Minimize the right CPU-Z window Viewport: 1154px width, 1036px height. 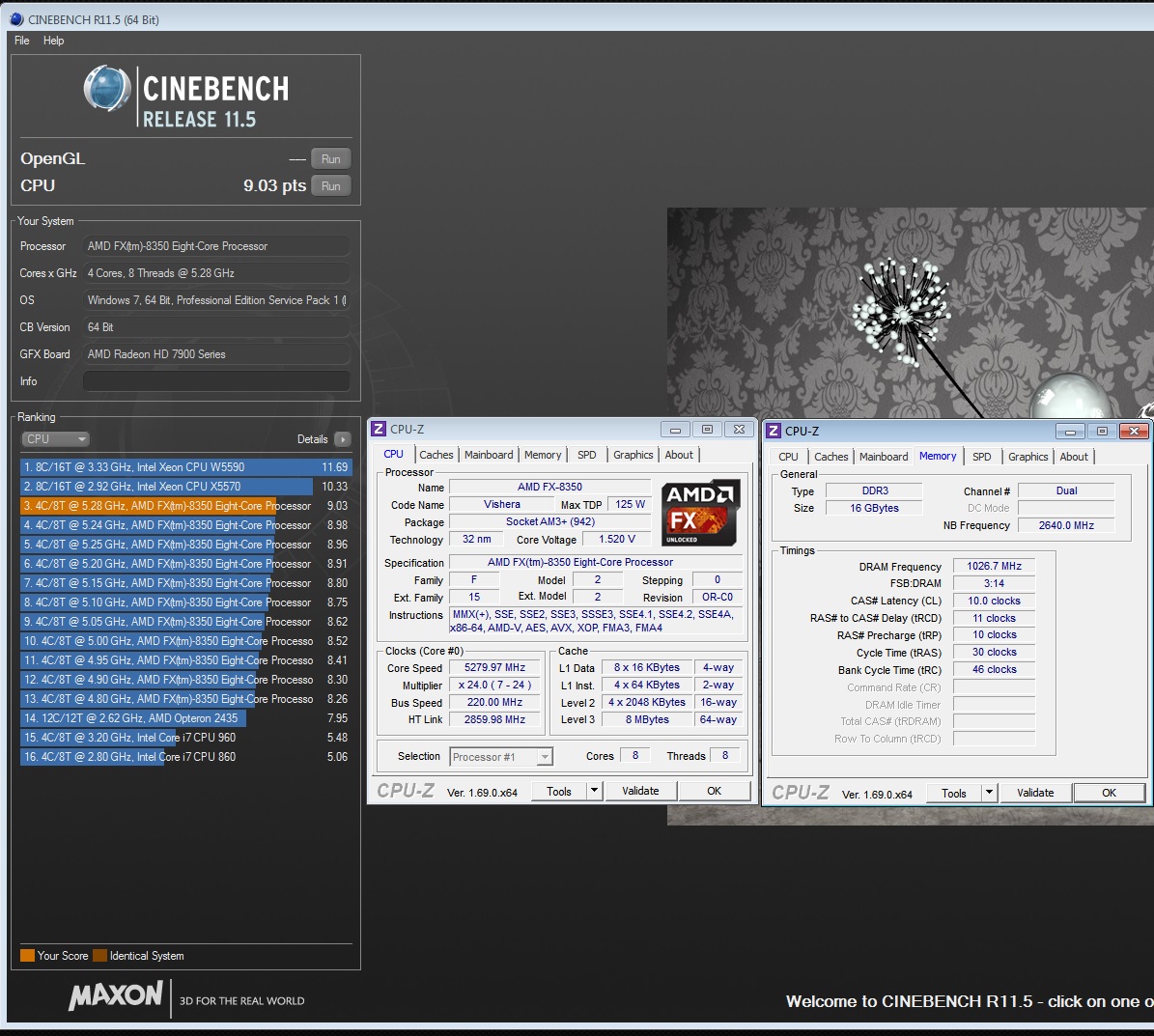pyautogui.click(x=1070, y=432)
